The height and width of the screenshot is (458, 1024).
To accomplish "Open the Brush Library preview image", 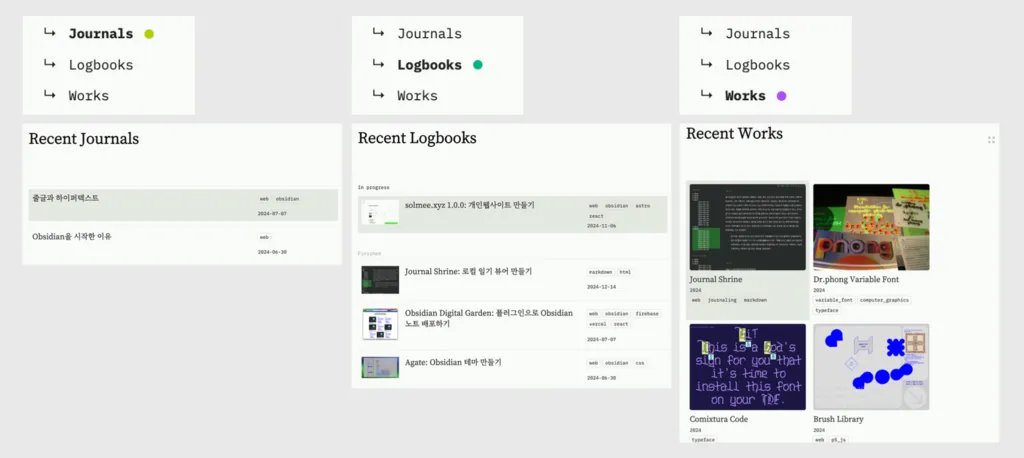I will [870, 366].
